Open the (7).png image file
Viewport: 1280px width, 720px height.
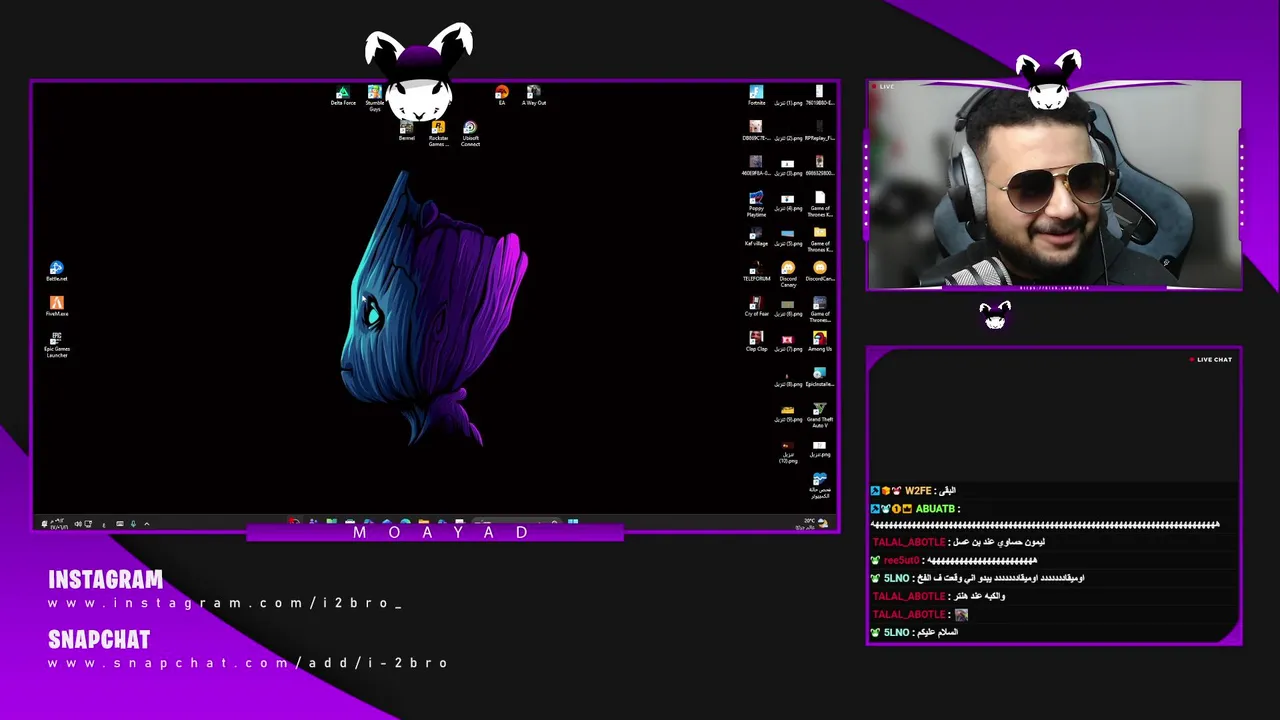pyautogui.click(x=788, y=342)
